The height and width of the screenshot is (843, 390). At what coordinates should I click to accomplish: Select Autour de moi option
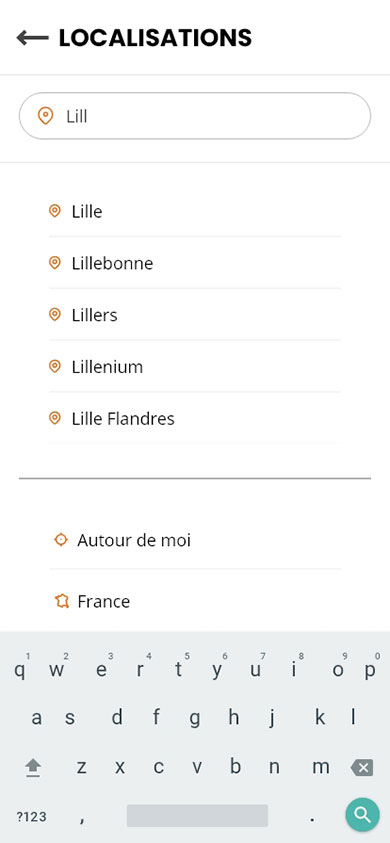pos(195,540)
